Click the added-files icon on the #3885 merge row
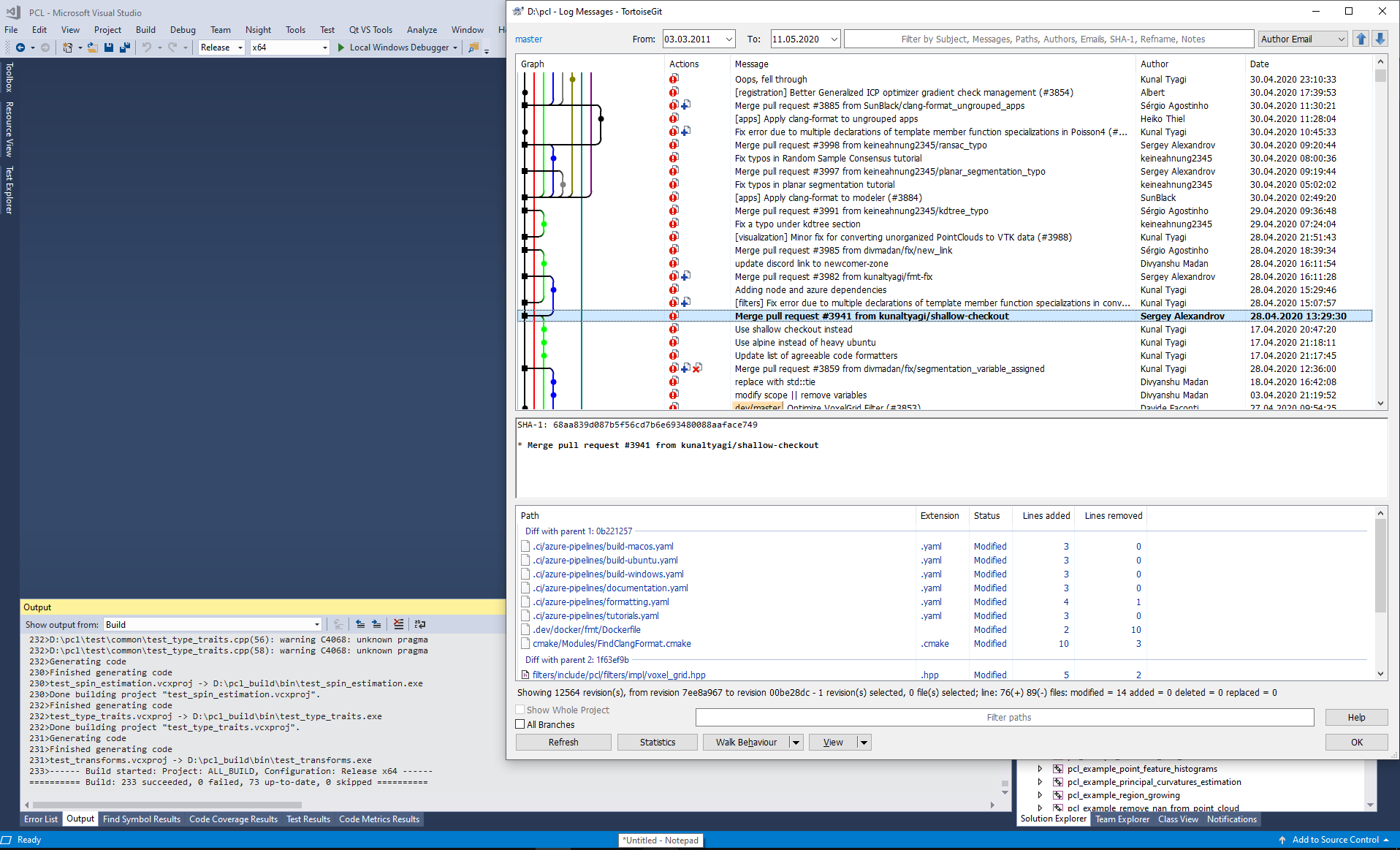This screenshot has height=850, width=1400. 685,105
